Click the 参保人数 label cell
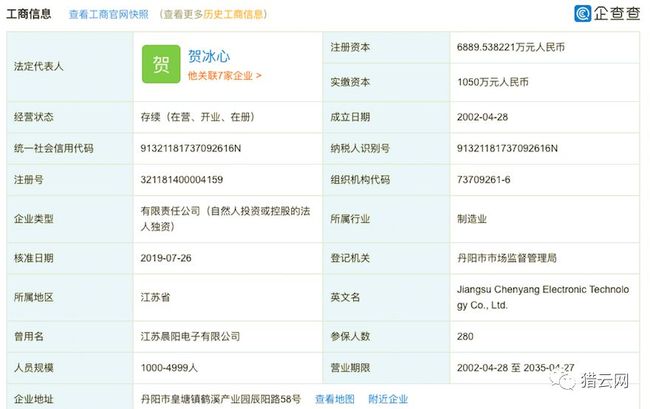Viewport: 650px width, 409px height. (386, 336)
